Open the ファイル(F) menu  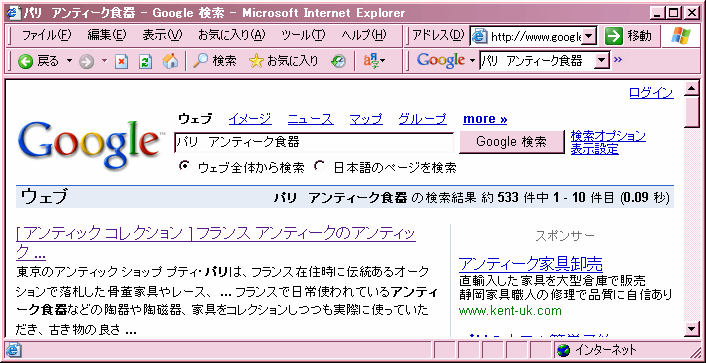point(46,35)
